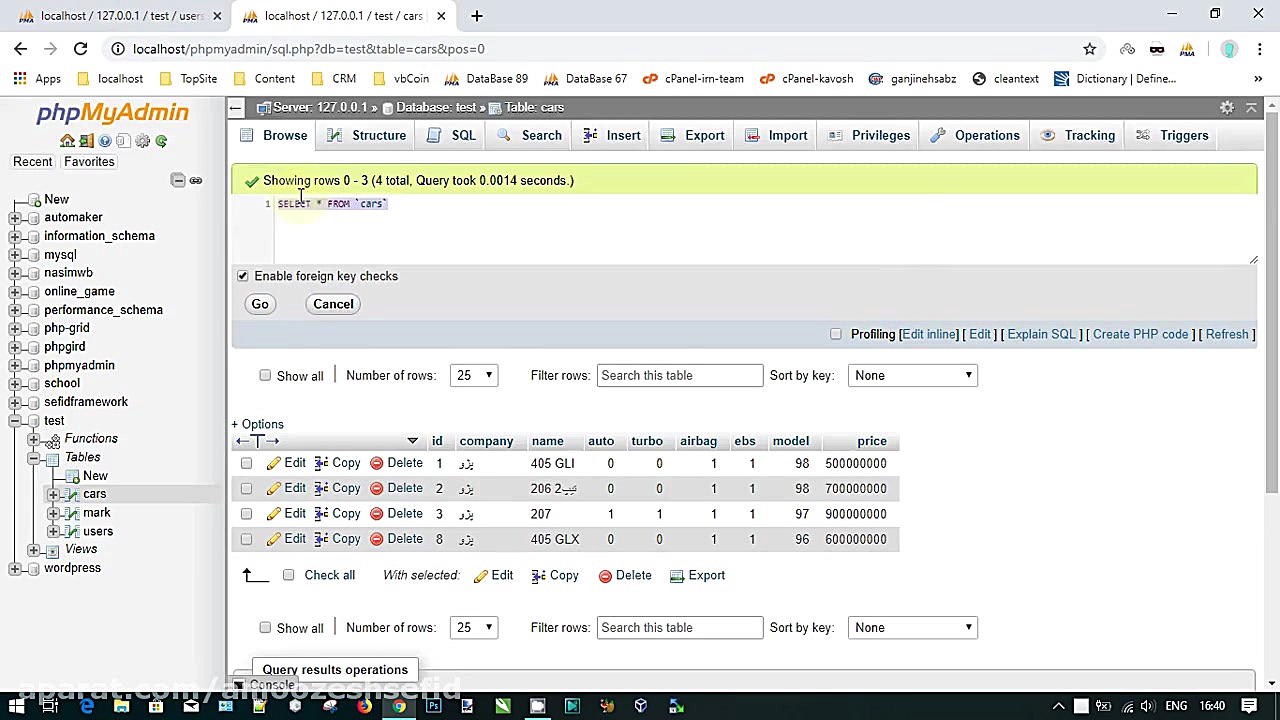Click inside the Search this table field
The height and width of the screenshot is (720, 1280).
pos(679,375)
